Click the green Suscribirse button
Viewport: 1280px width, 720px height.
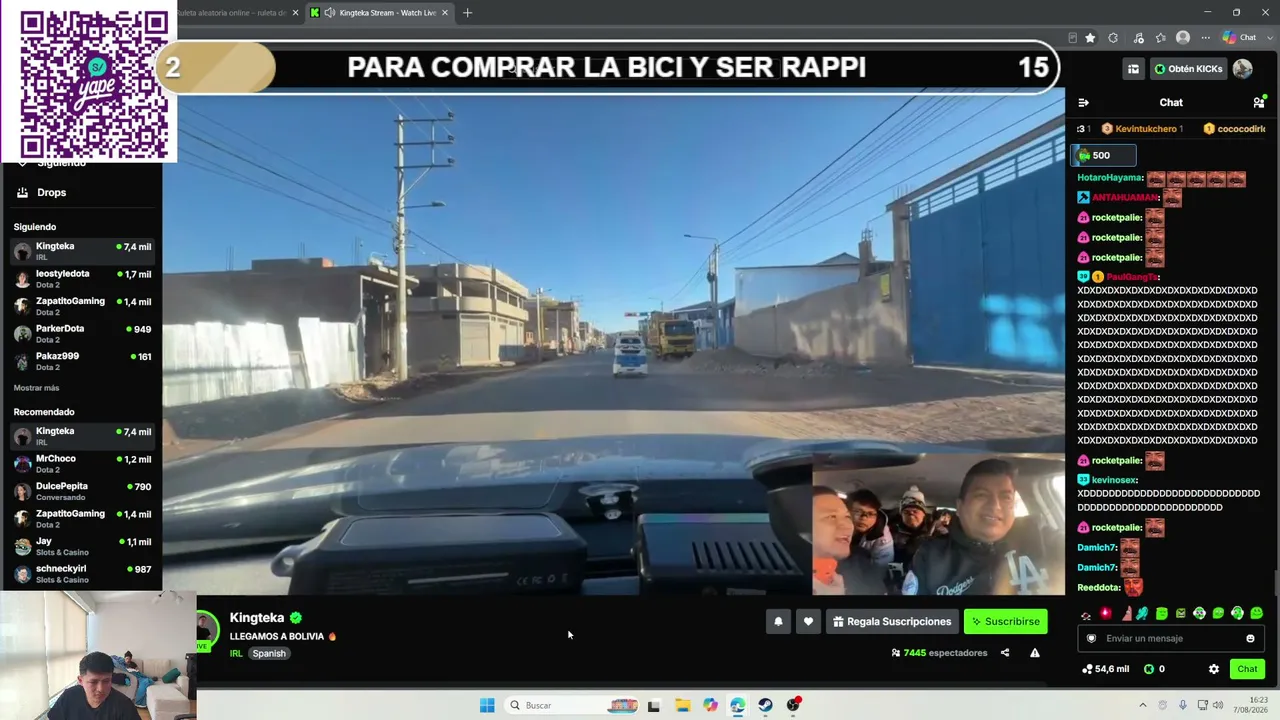(x=1006, y=622)
